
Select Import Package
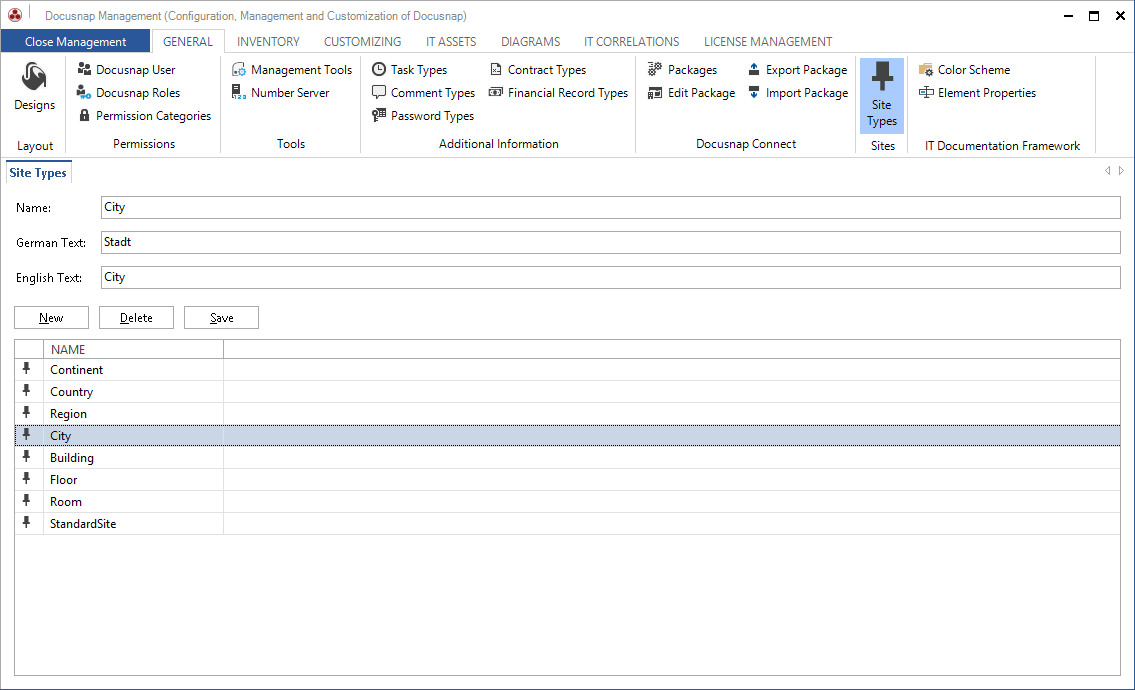click(798, 93)
